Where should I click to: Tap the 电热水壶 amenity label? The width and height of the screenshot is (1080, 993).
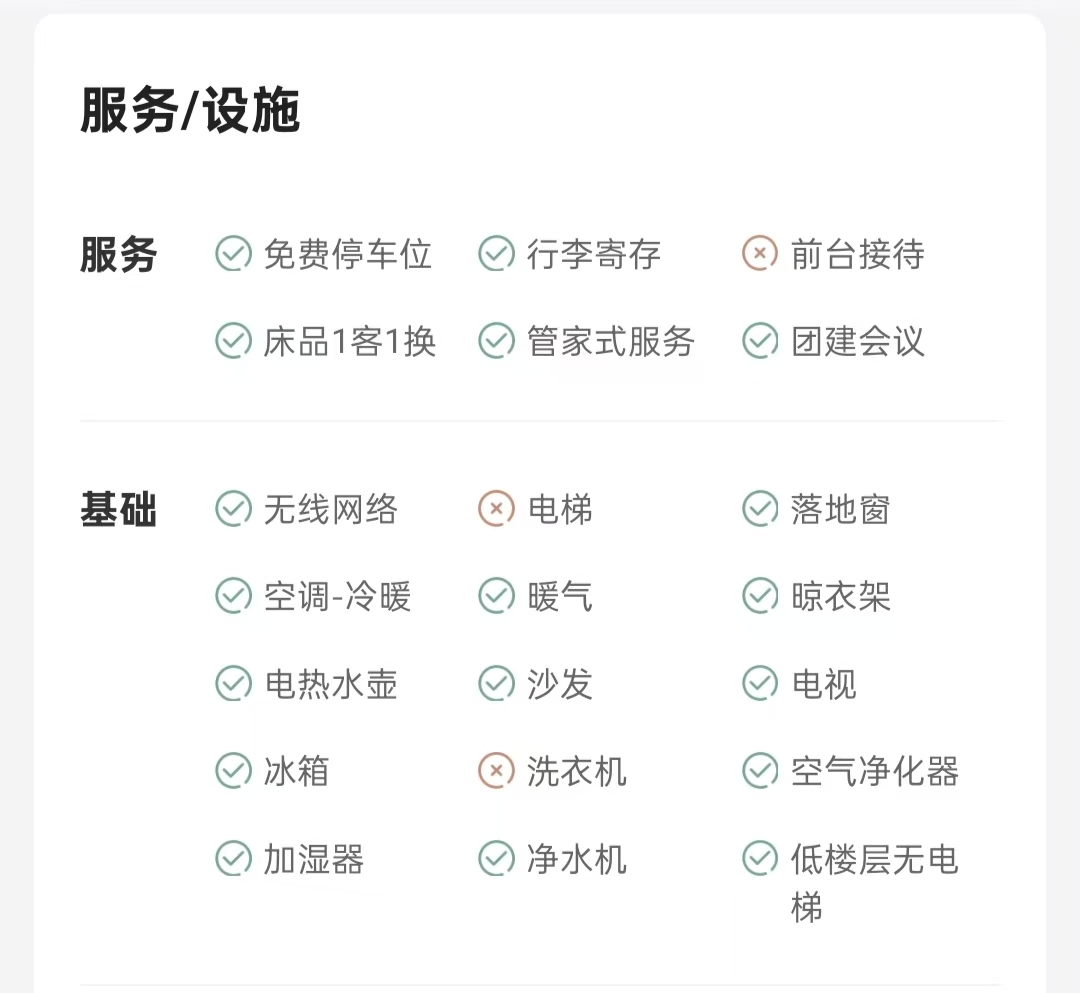331,684
